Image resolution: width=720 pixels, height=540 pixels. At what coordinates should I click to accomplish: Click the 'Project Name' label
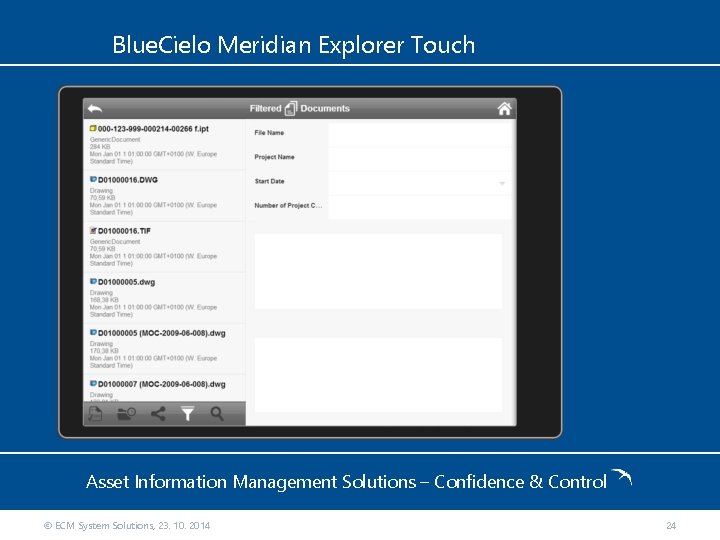pyautogui.click(x=275, y=157)
